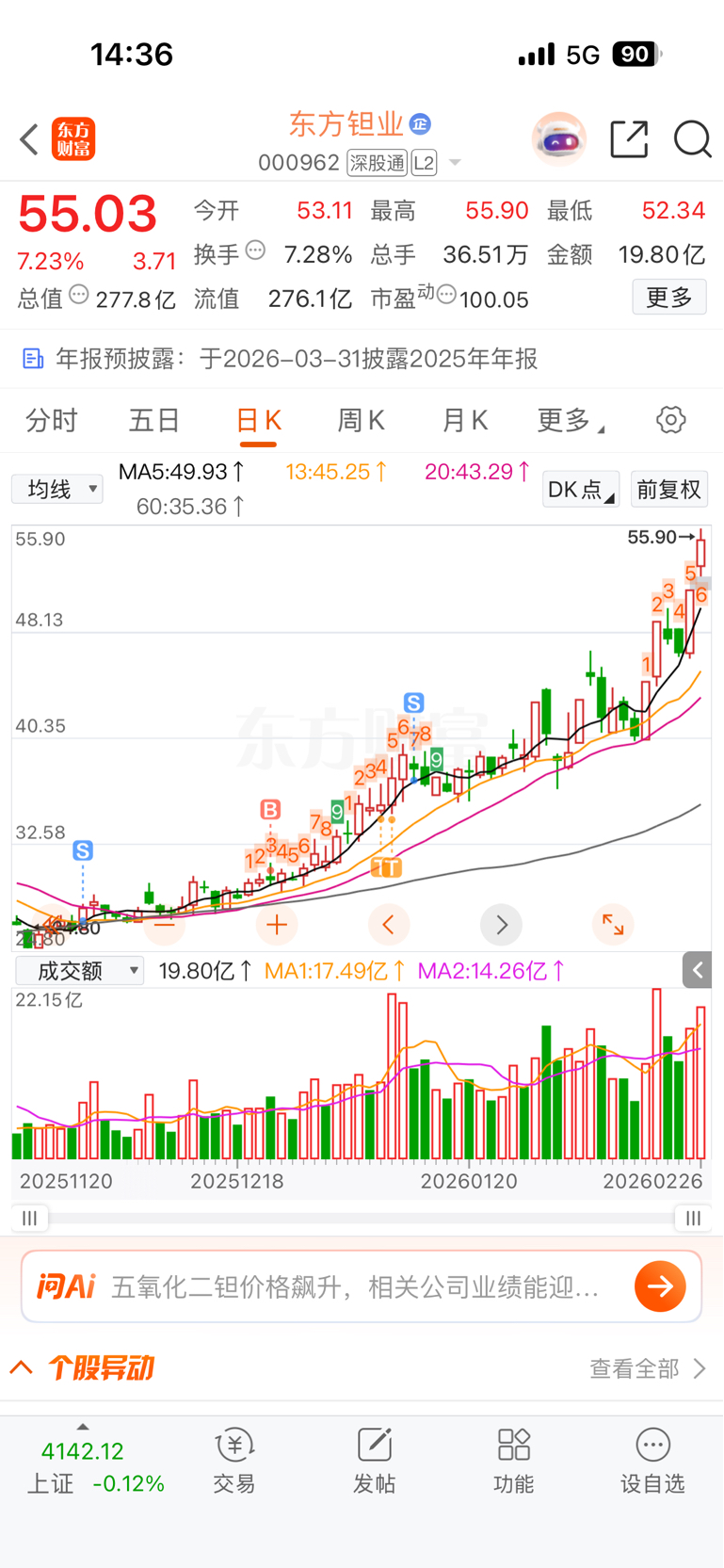Tap the cellular signal bars
The height and width of the screenshot is (1568, 724).
[x=537, y=55]
